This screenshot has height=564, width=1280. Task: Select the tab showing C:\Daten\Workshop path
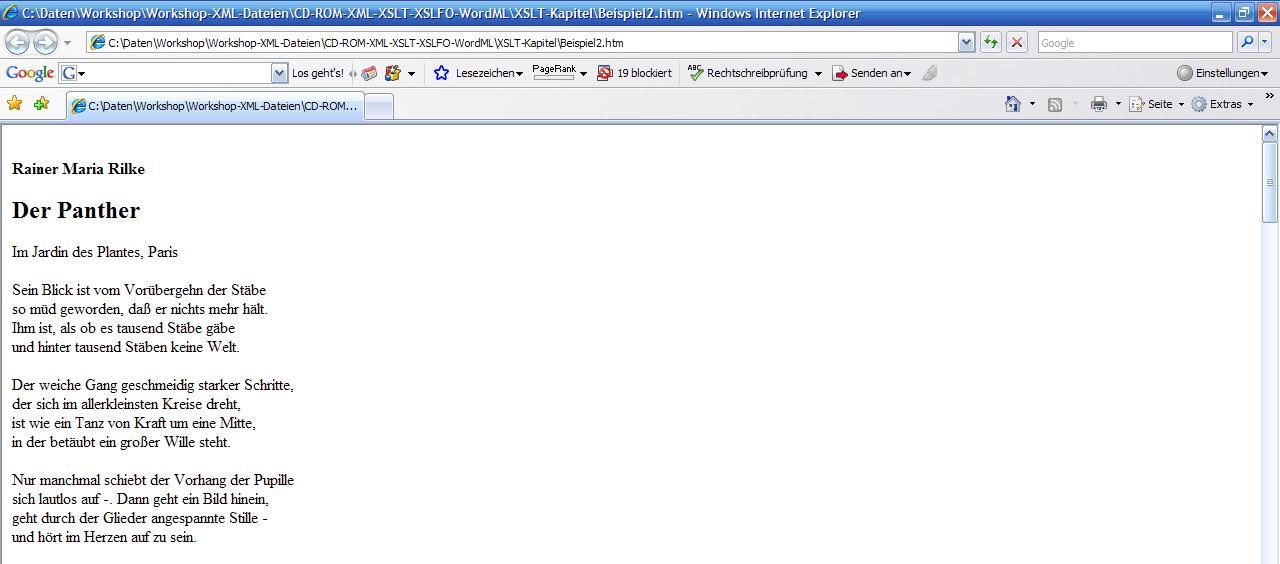click(215, 106)
